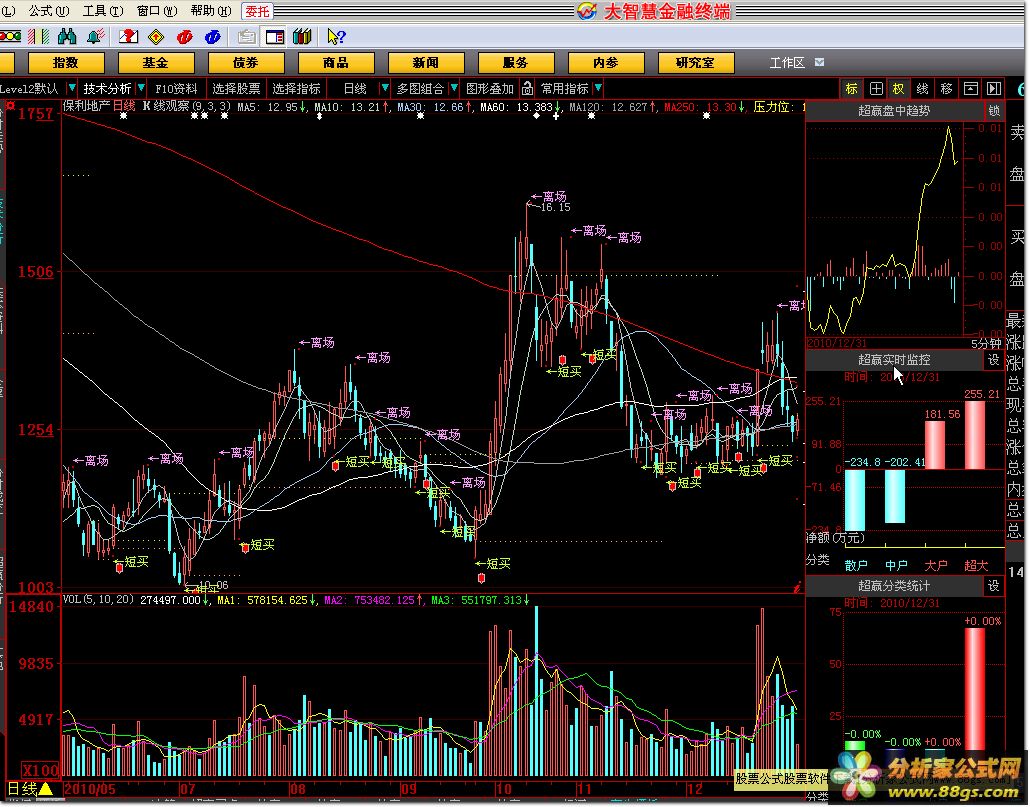Click the grayed-out clipboard toolbar icon
The image size is (1030, 807).
(x=246, y=37)
